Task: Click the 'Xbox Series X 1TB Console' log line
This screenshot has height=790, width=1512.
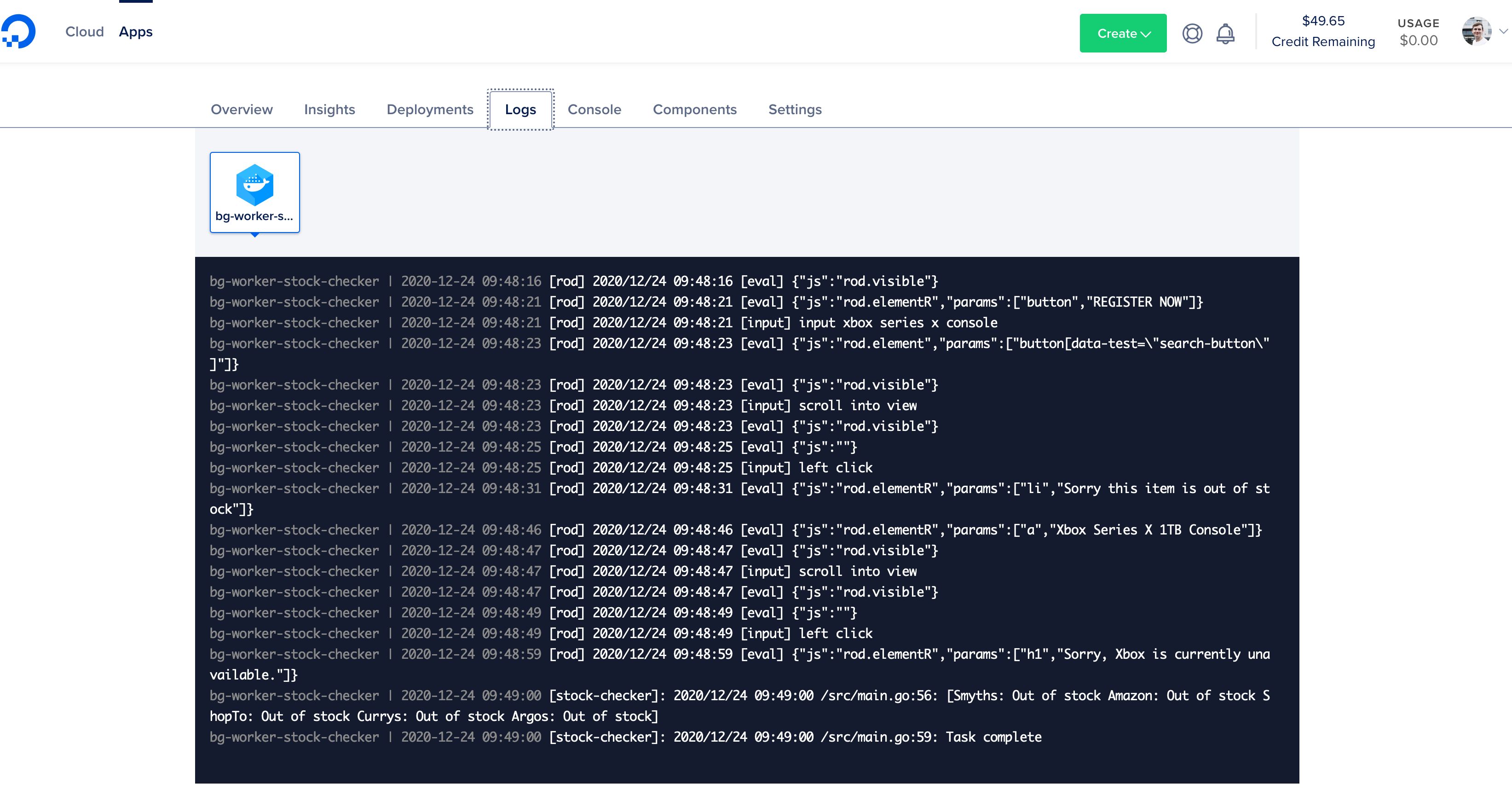Action: (735, 530)
